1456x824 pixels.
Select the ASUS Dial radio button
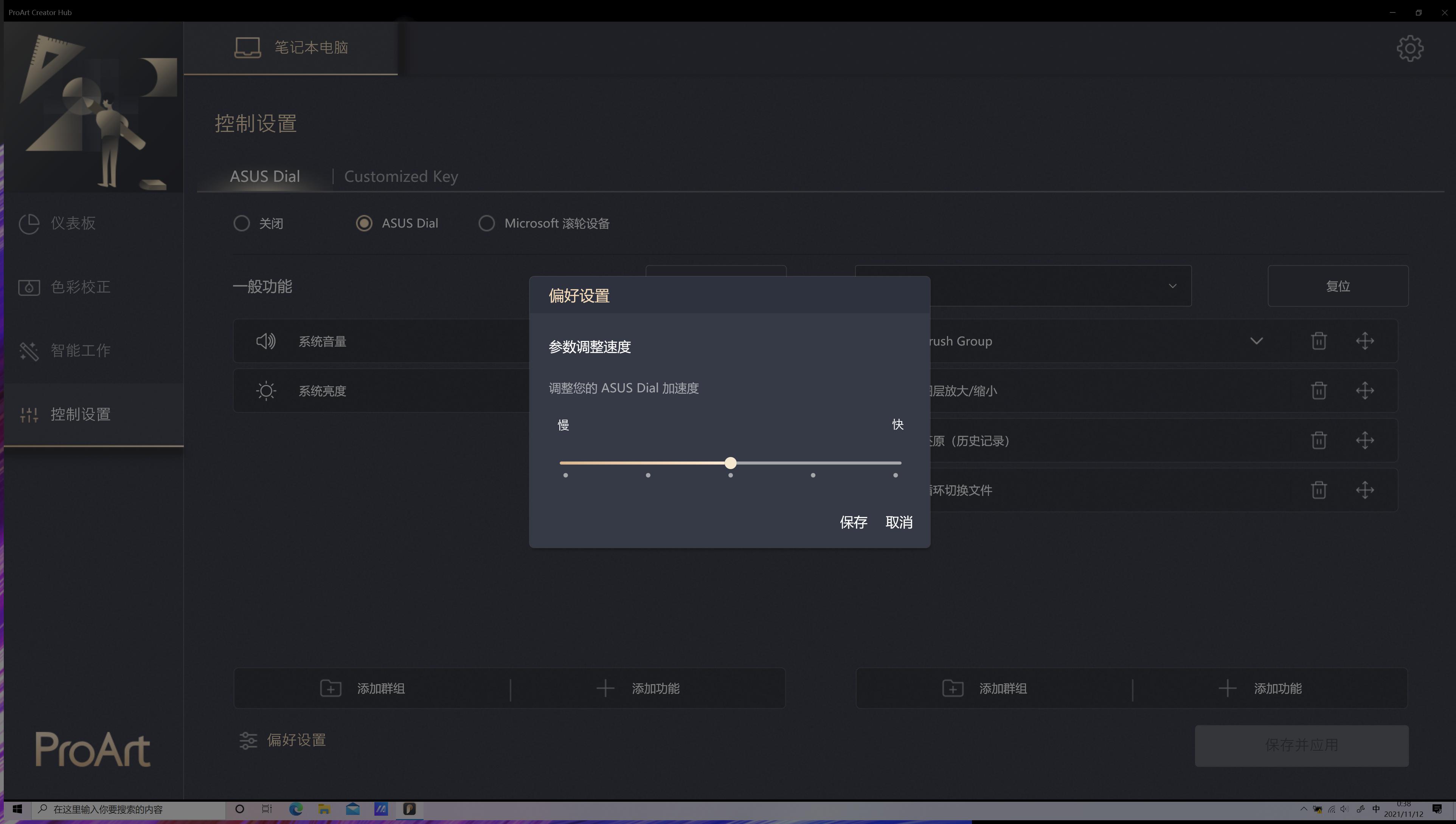click(364, 223)
